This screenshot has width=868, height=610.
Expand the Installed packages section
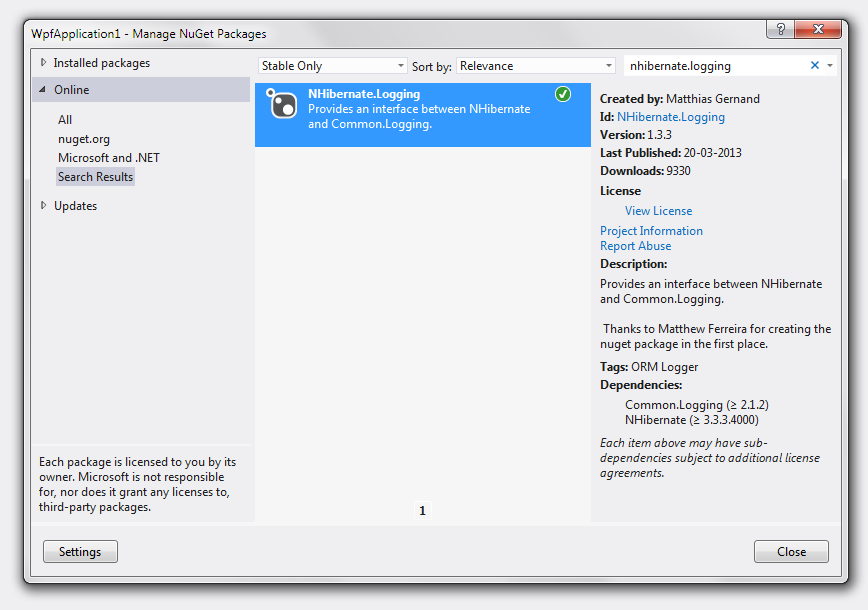click(x=43, y=63)
